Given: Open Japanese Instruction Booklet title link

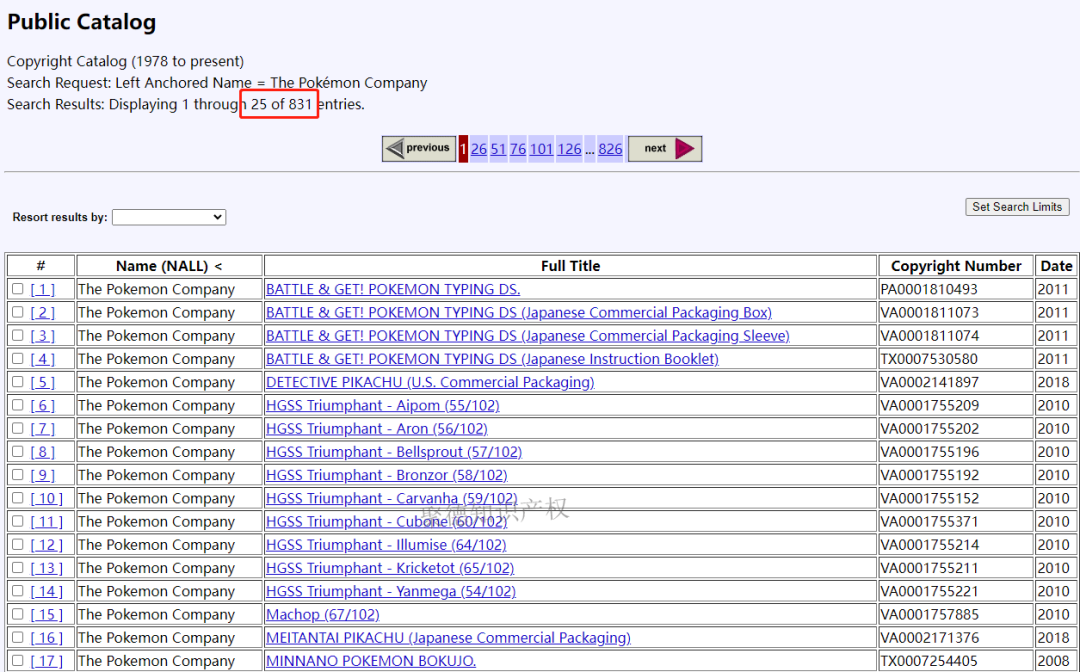Looking at the screenshot, I should [492, 359].
